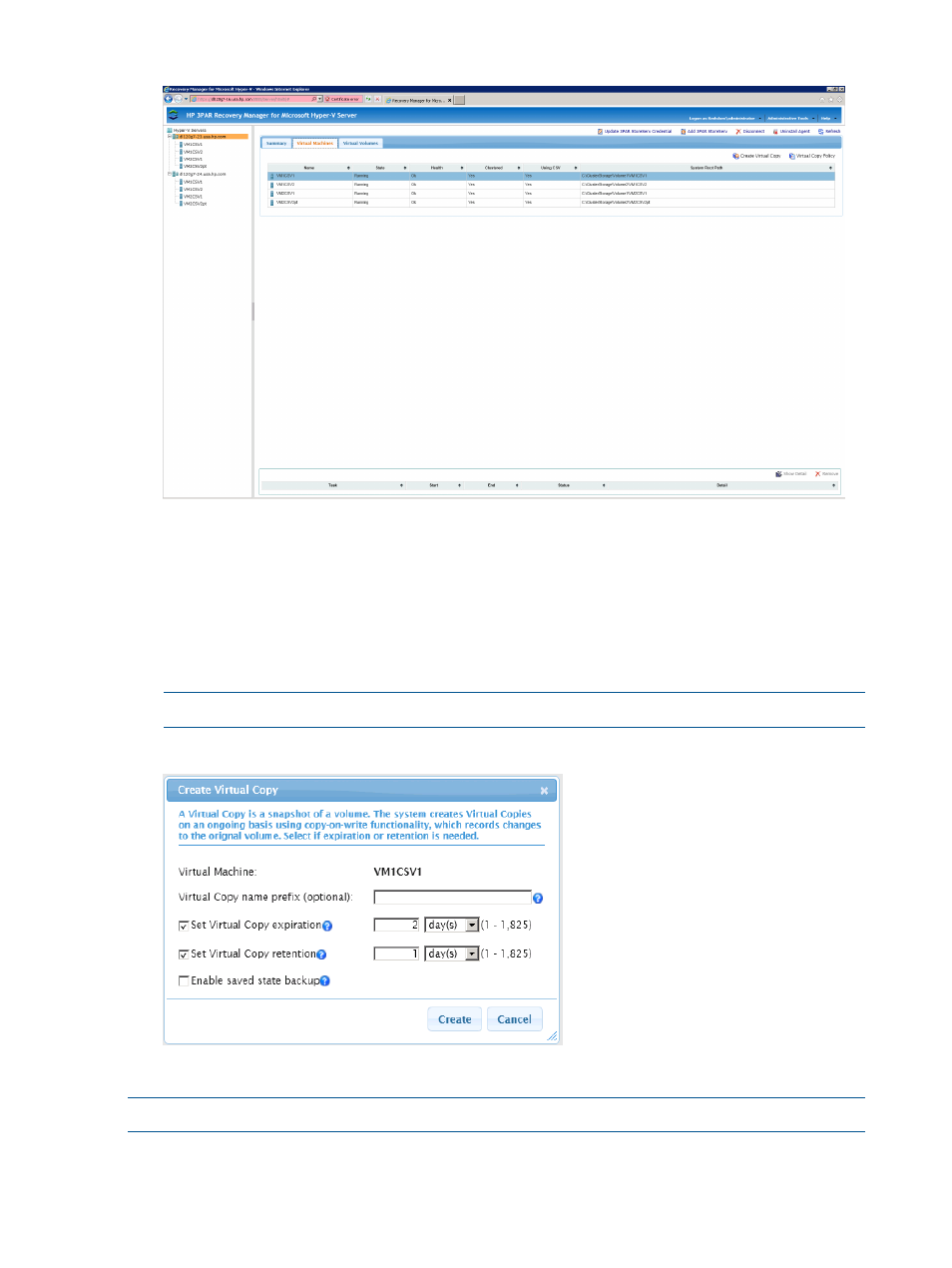Click the Refresh icon in the toolbar
The image size is (952, 1268).
coord(821,131)
